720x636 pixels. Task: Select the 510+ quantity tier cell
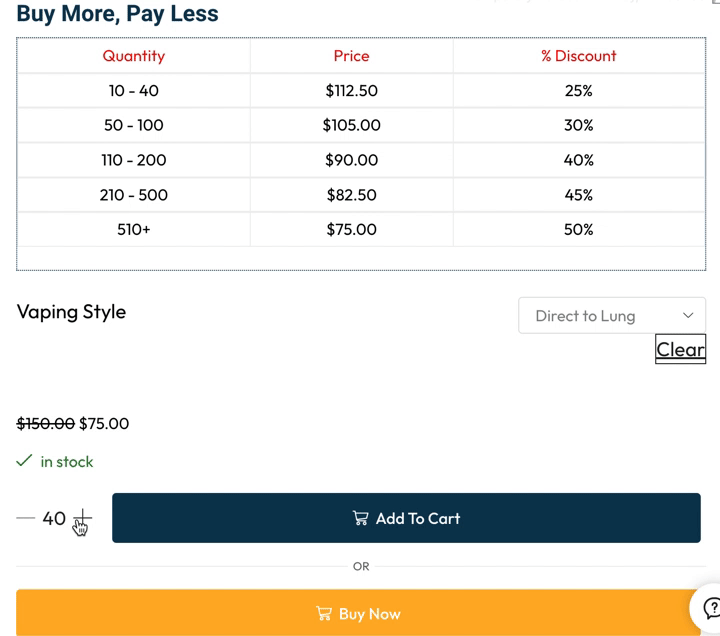click(x=133, y=229)
